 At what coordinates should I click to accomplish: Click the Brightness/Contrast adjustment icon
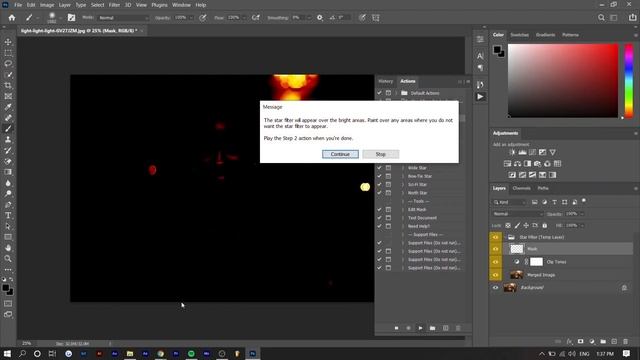point(512,152)
